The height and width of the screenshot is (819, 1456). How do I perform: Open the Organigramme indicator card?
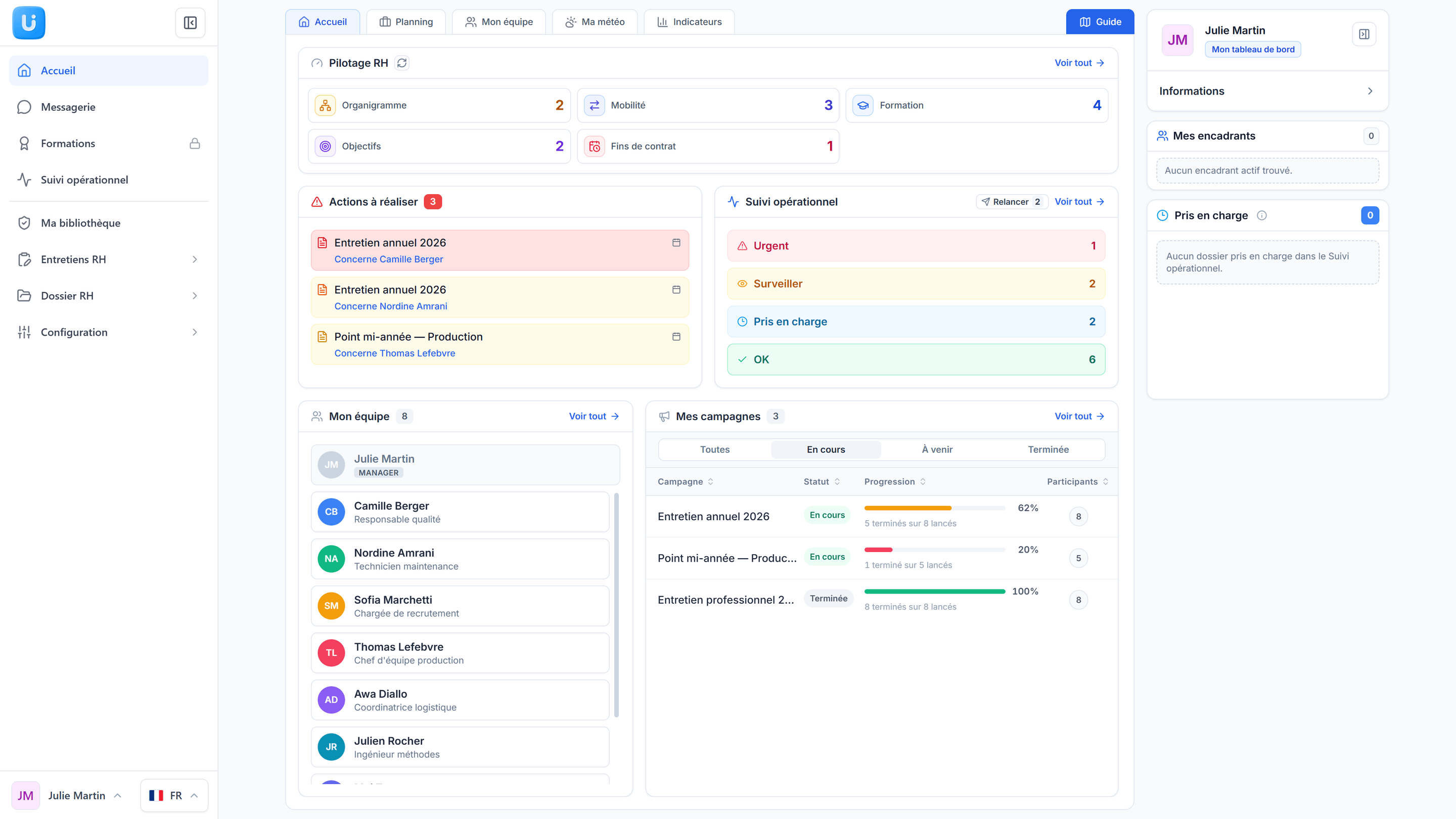(439, 105)
